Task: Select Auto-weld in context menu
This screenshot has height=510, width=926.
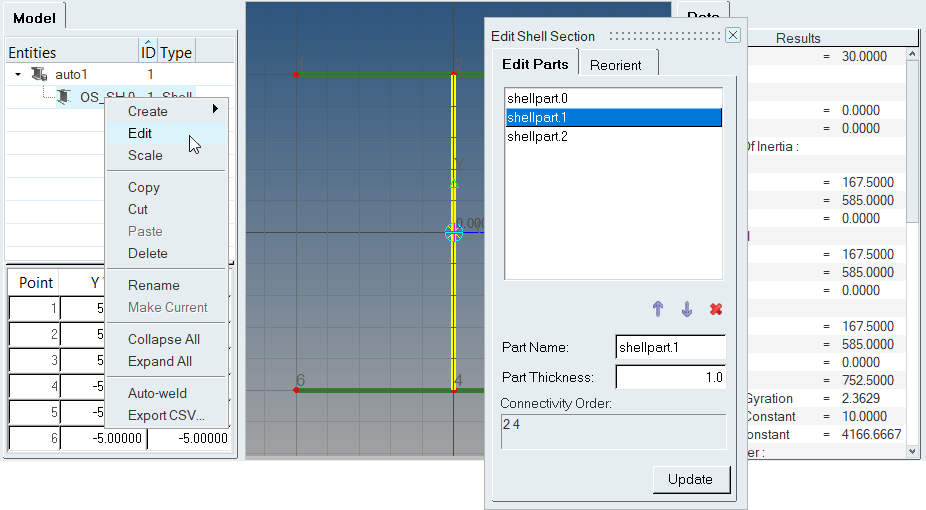Action: 157,393
